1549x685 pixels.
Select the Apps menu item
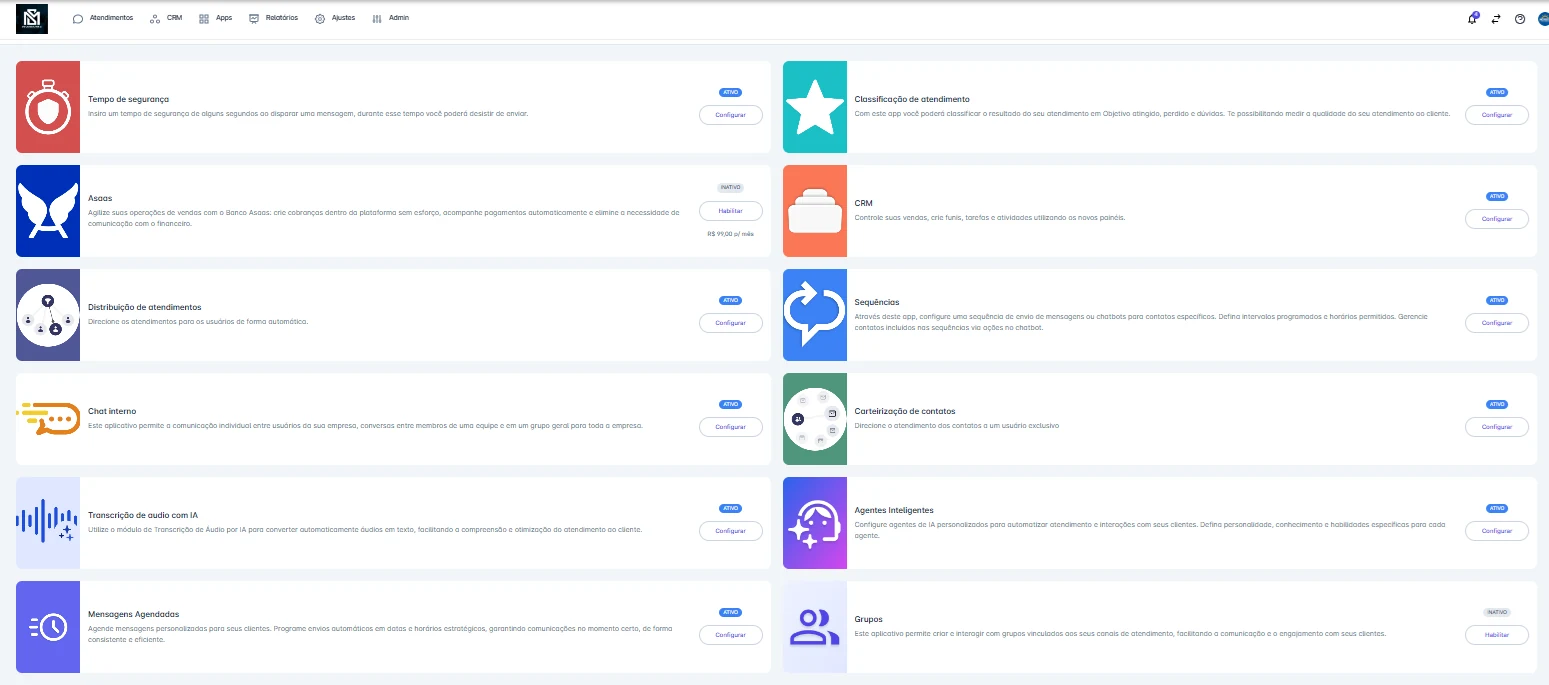[x=215, y=18]
